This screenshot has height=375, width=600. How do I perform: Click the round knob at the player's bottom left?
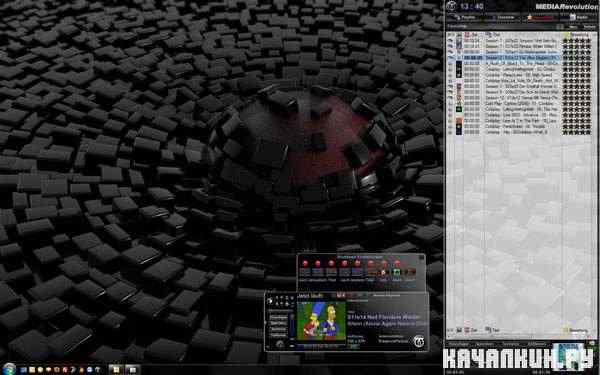(280, 344)
